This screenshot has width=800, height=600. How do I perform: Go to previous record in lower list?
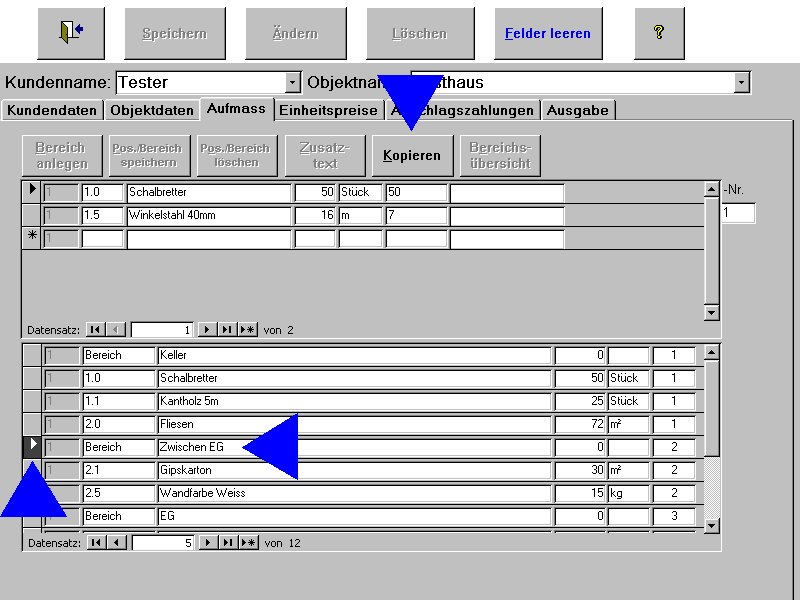[x=117, y=543]
